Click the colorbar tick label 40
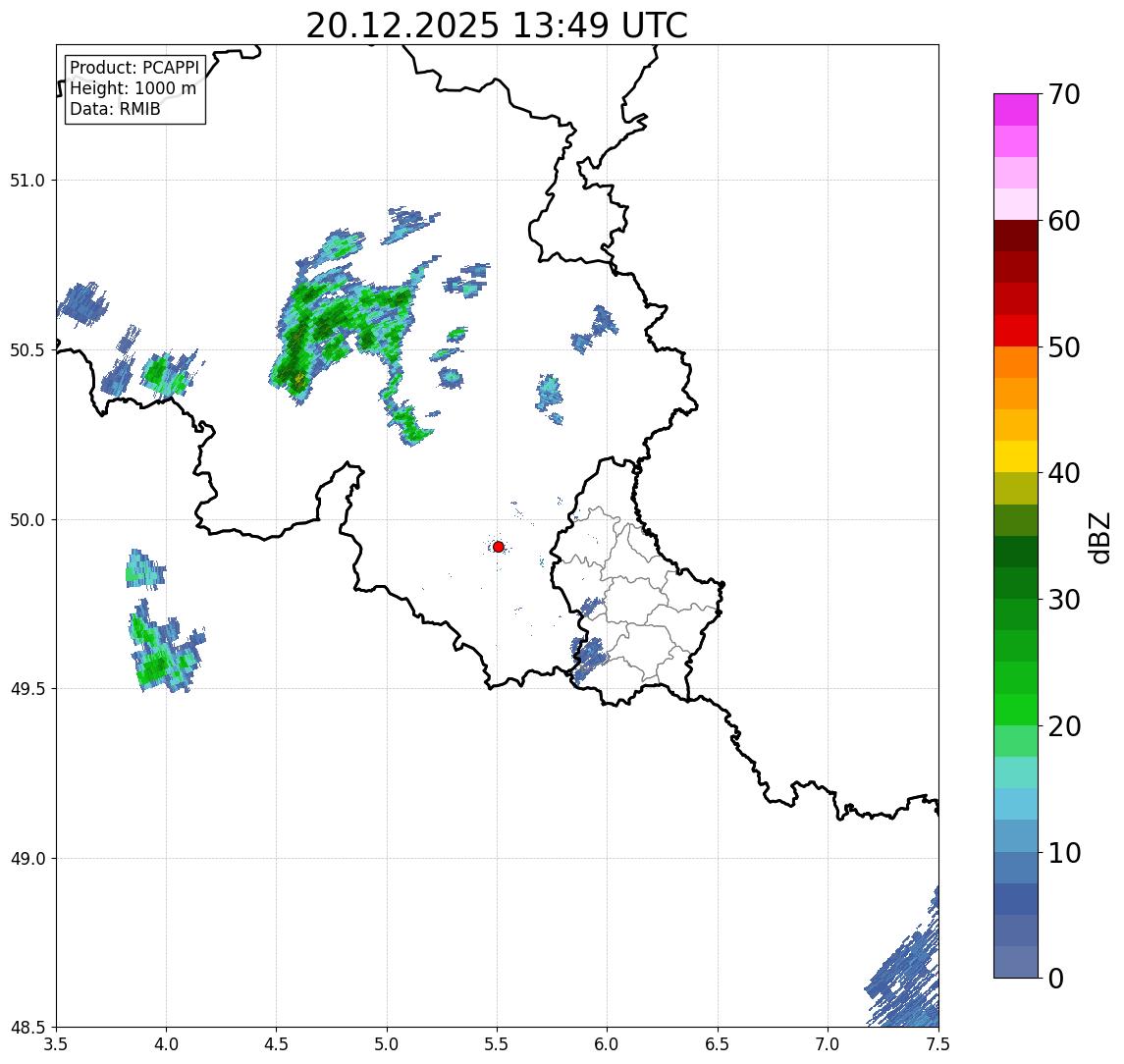The width and height of the screenshot is (1124, 1064). [x=1064, y=473]
